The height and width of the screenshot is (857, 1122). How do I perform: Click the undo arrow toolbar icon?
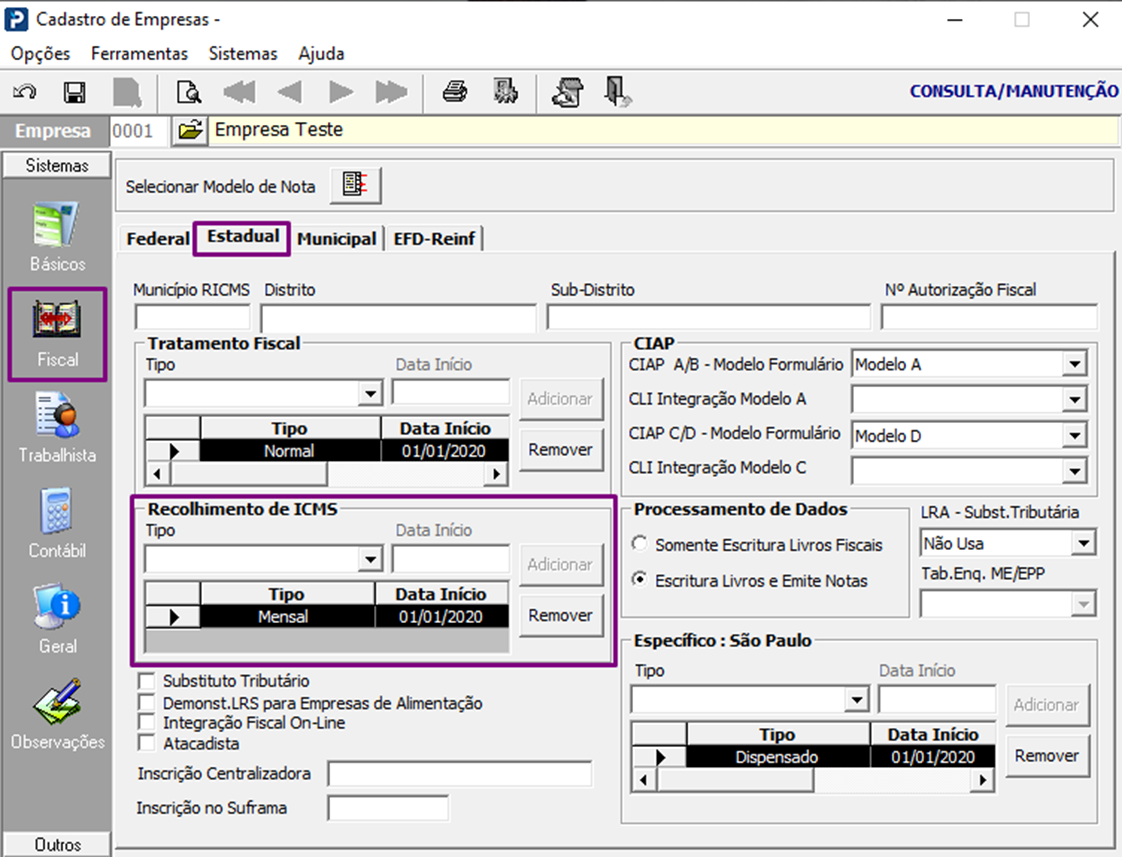[x=25, y=92]
